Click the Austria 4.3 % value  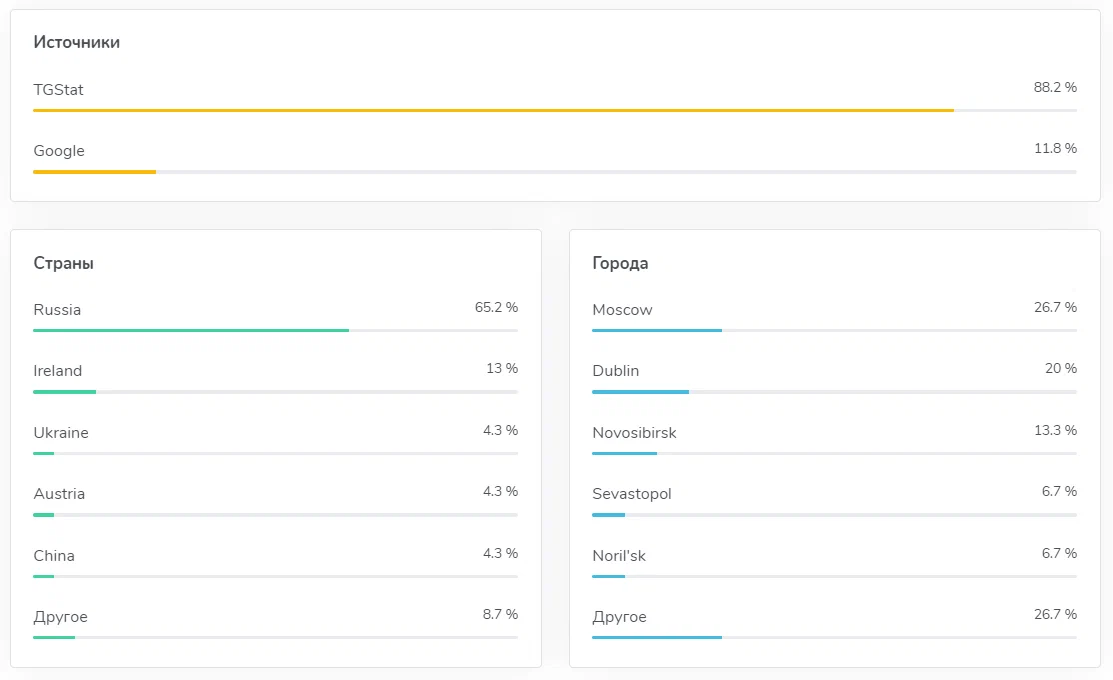point(500,491)
